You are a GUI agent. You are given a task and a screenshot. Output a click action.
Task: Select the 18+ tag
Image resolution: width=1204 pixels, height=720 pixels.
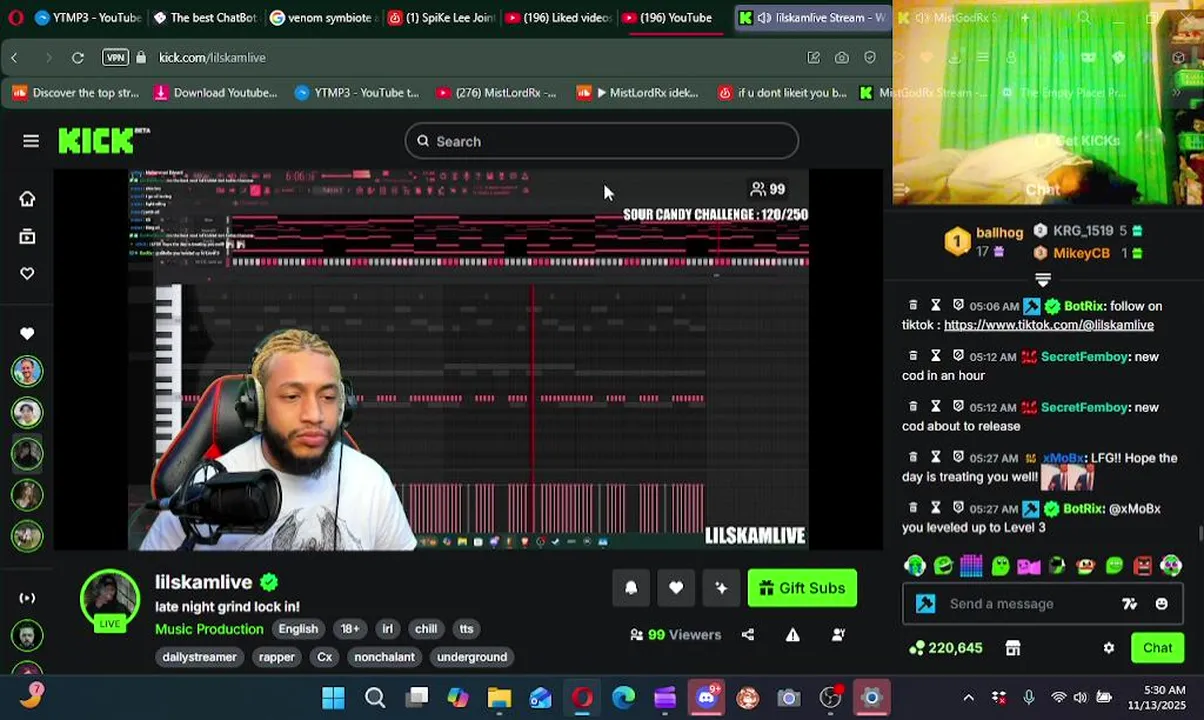coord(350,629)
